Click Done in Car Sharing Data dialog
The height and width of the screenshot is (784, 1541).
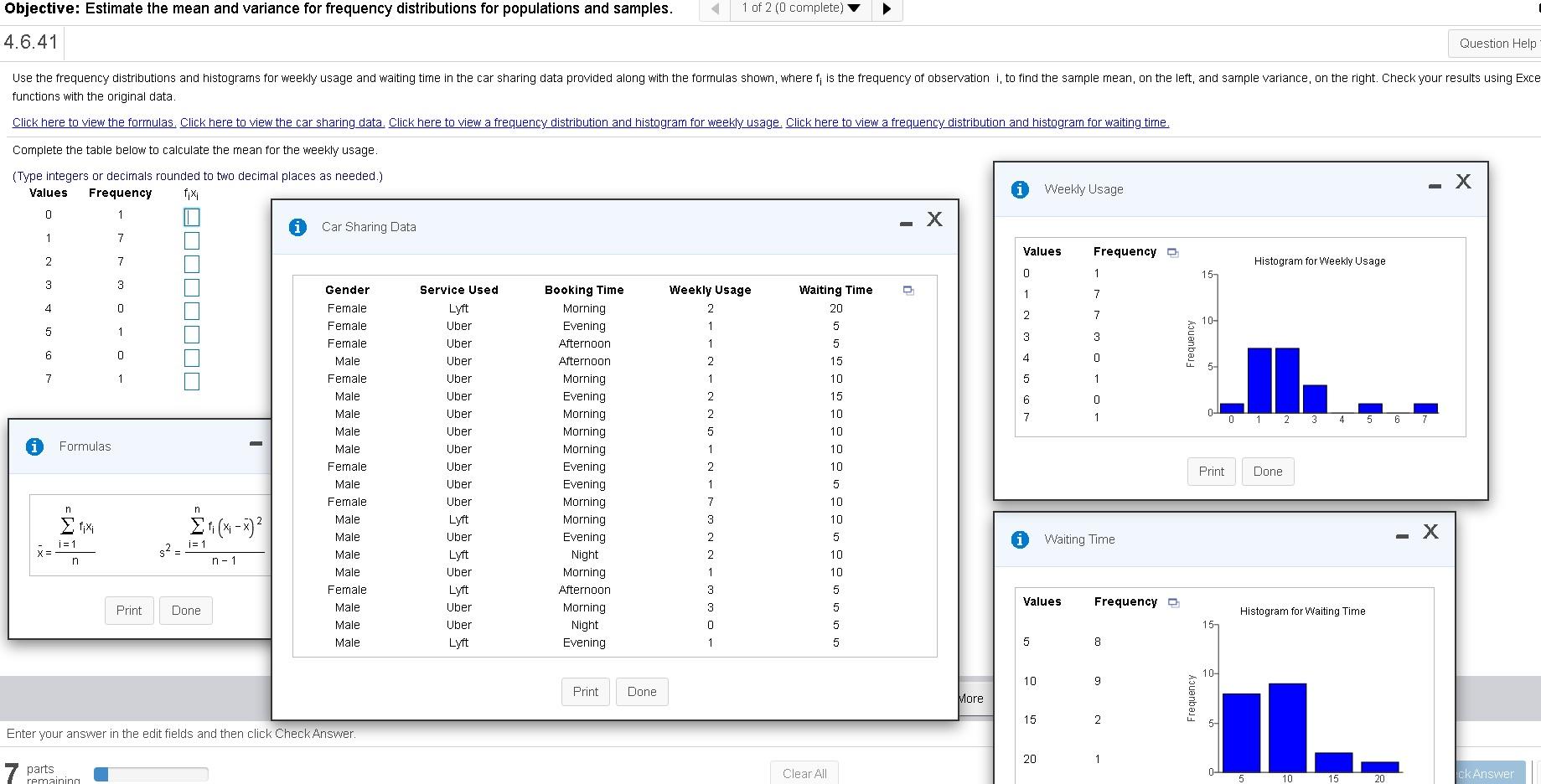642,692
